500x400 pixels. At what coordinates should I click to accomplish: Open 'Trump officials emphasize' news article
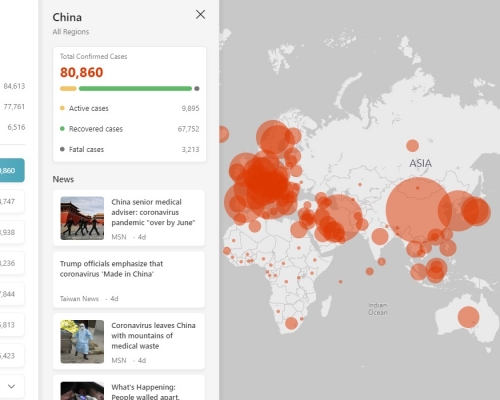(129, 280)
